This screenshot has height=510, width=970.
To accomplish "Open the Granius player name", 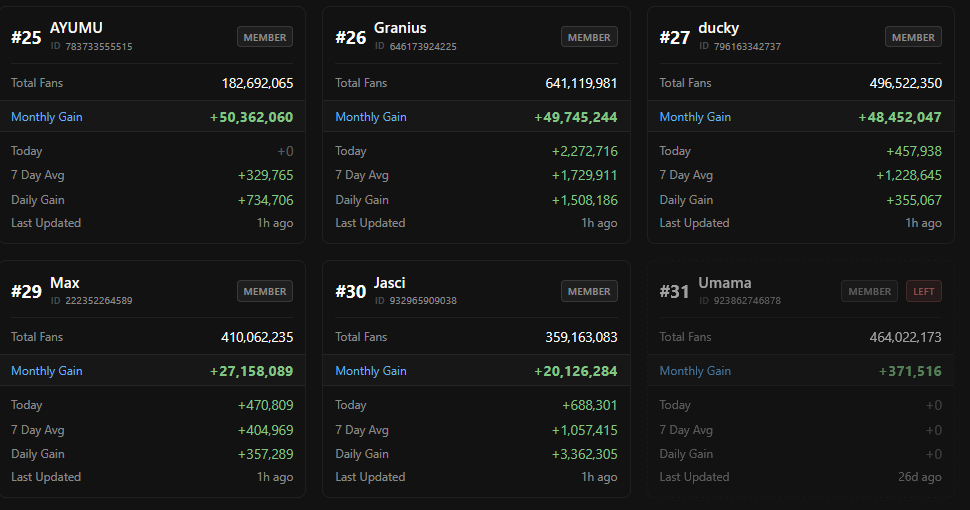I will pos(400,28).
